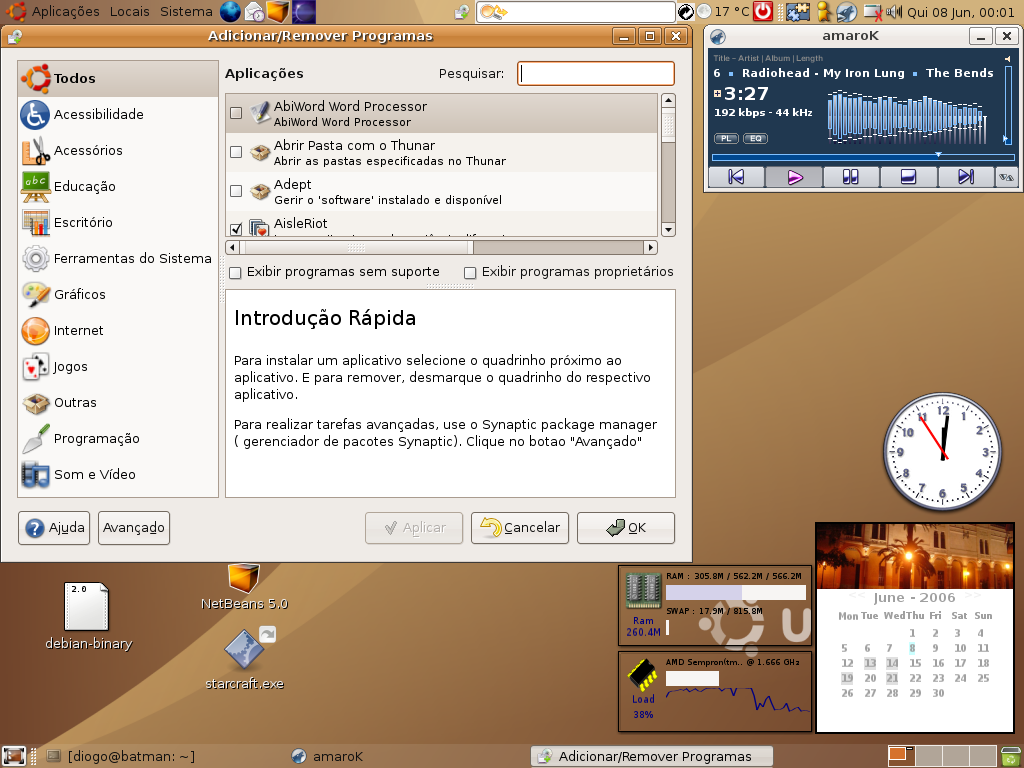Open the Internet category
The width and height of the screenshot is (1024, 768).
[118, 330]
